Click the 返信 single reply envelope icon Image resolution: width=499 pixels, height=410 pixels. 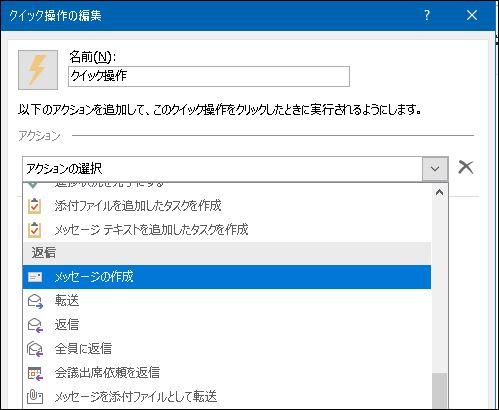click(x=35, y=325)
